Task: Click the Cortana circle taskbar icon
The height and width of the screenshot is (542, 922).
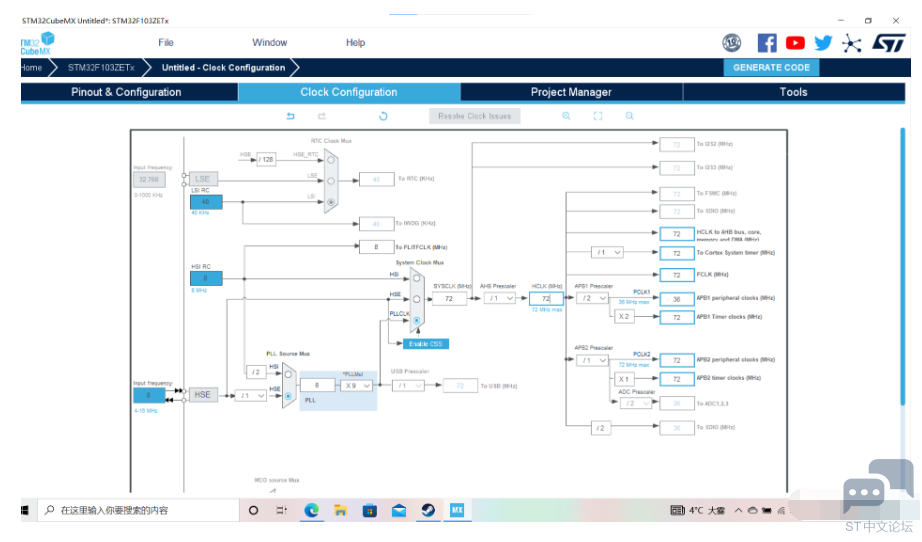Action: [253, 510]
